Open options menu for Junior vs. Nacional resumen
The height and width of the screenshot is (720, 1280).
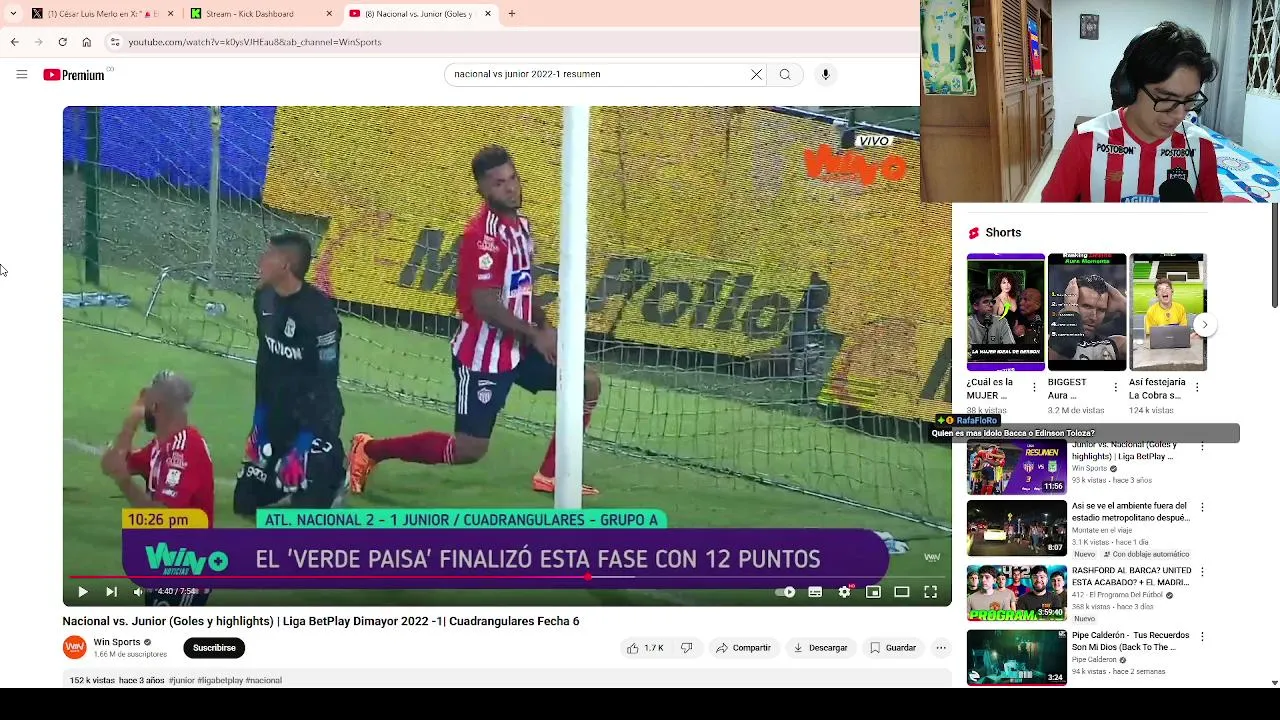(x=1202, y=448)
